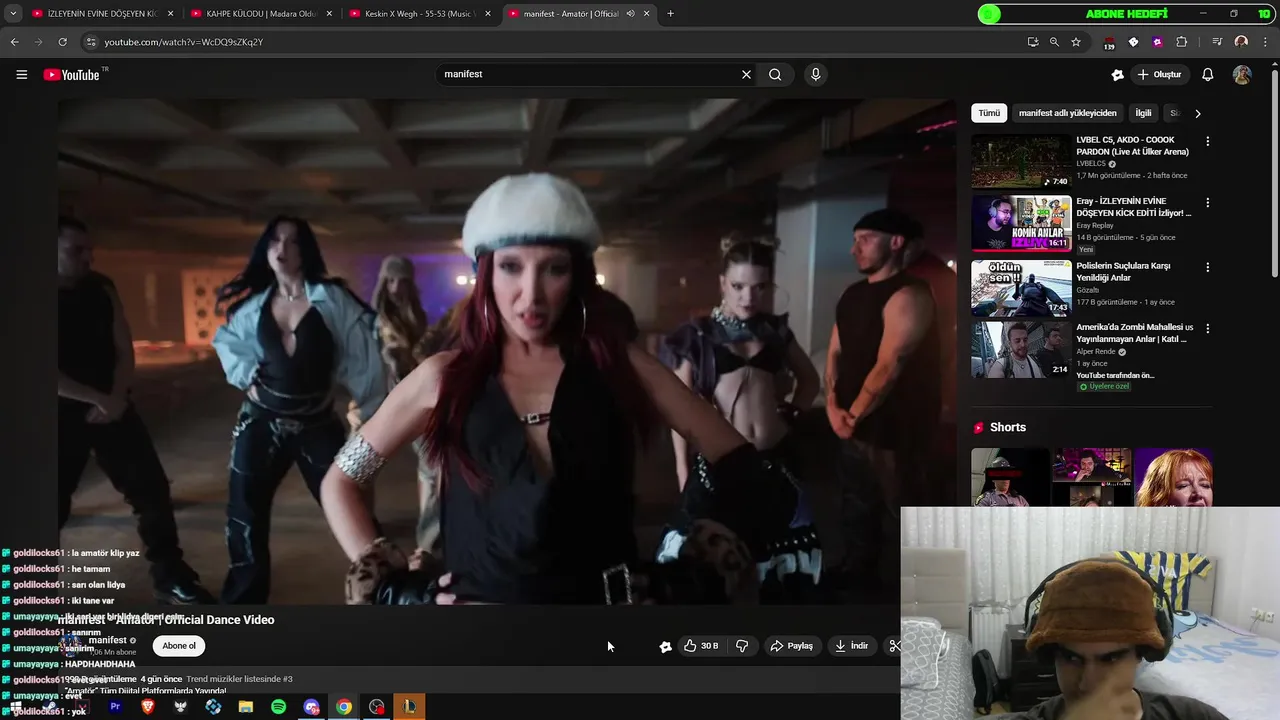Screen dimensions: 1280x720
Task: Open options for 'Amerika'da Zombi Mahallesi' video
Action: (1207, 329)
